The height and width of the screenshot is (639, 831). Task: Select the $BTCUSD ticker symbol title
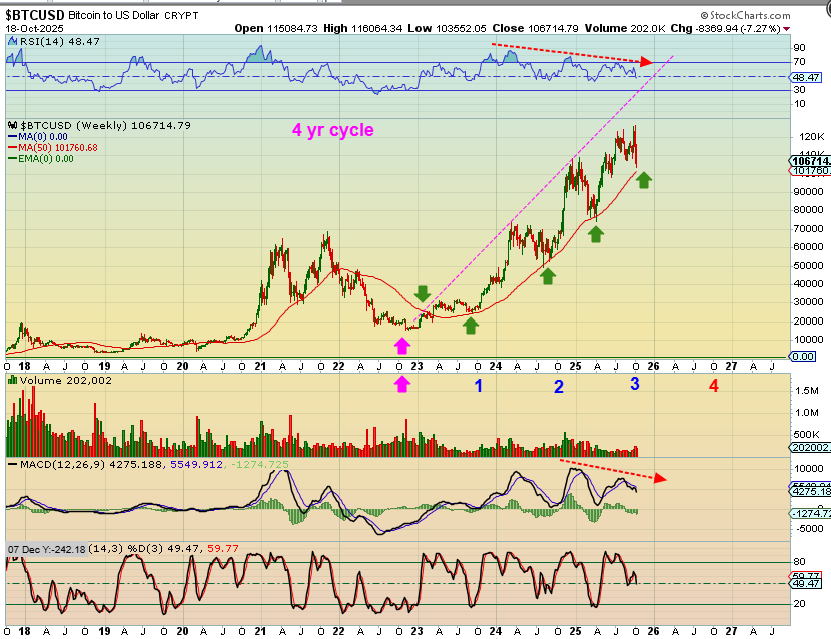pos(35,15)
